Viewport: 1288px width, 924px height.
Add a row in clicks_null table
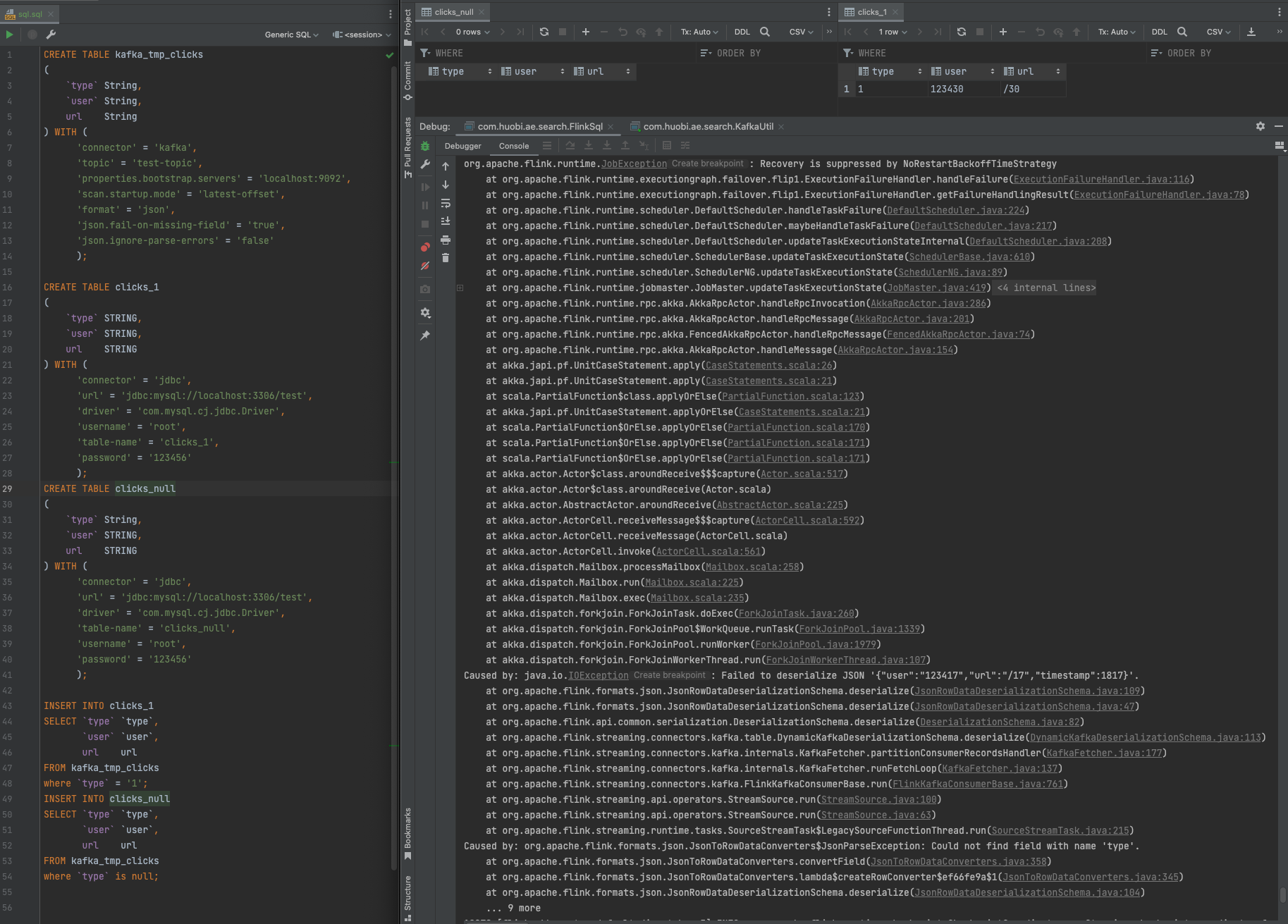[586, 32]
